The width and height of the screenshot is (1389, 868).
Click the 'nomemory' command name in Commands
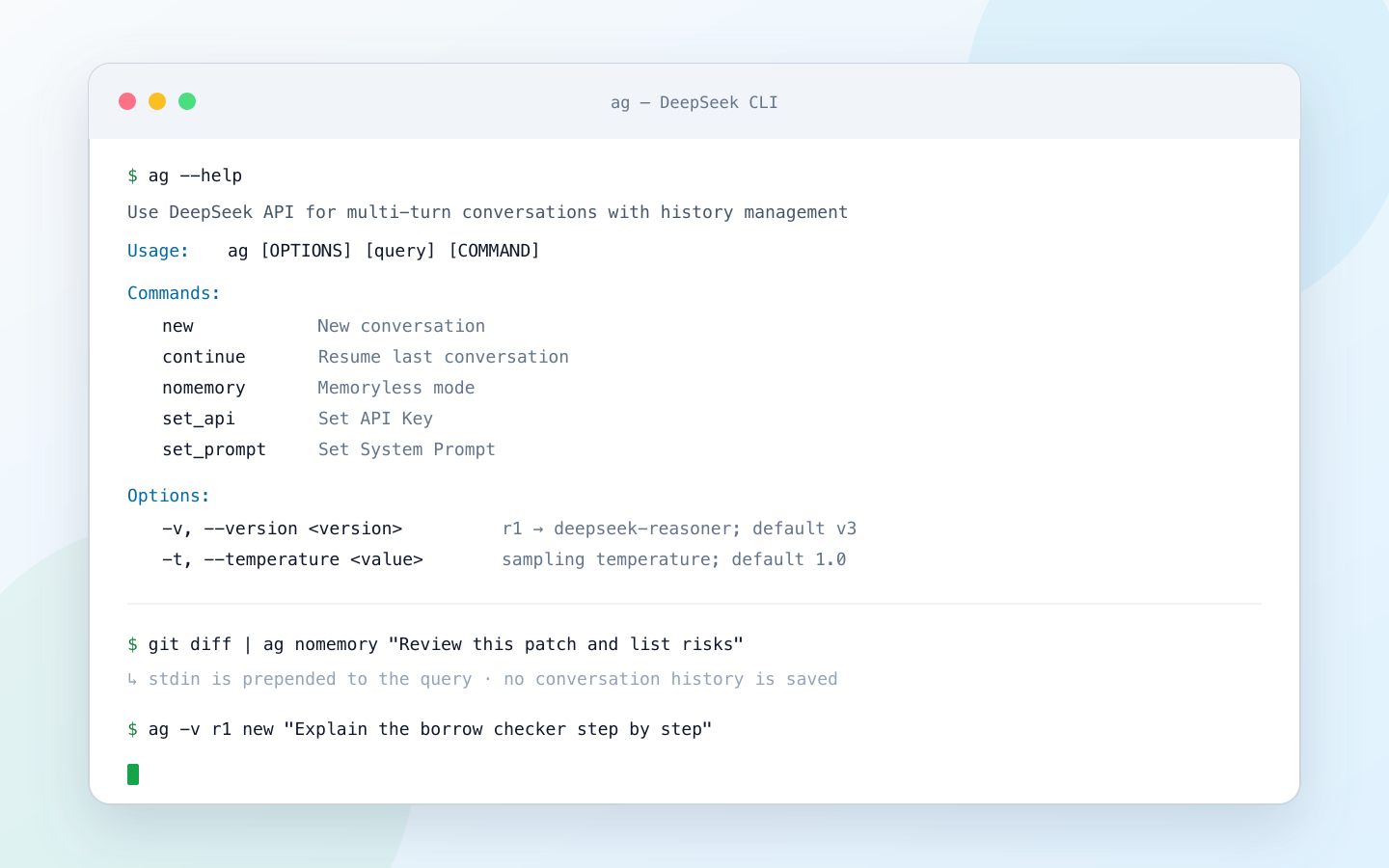(204, 388)
